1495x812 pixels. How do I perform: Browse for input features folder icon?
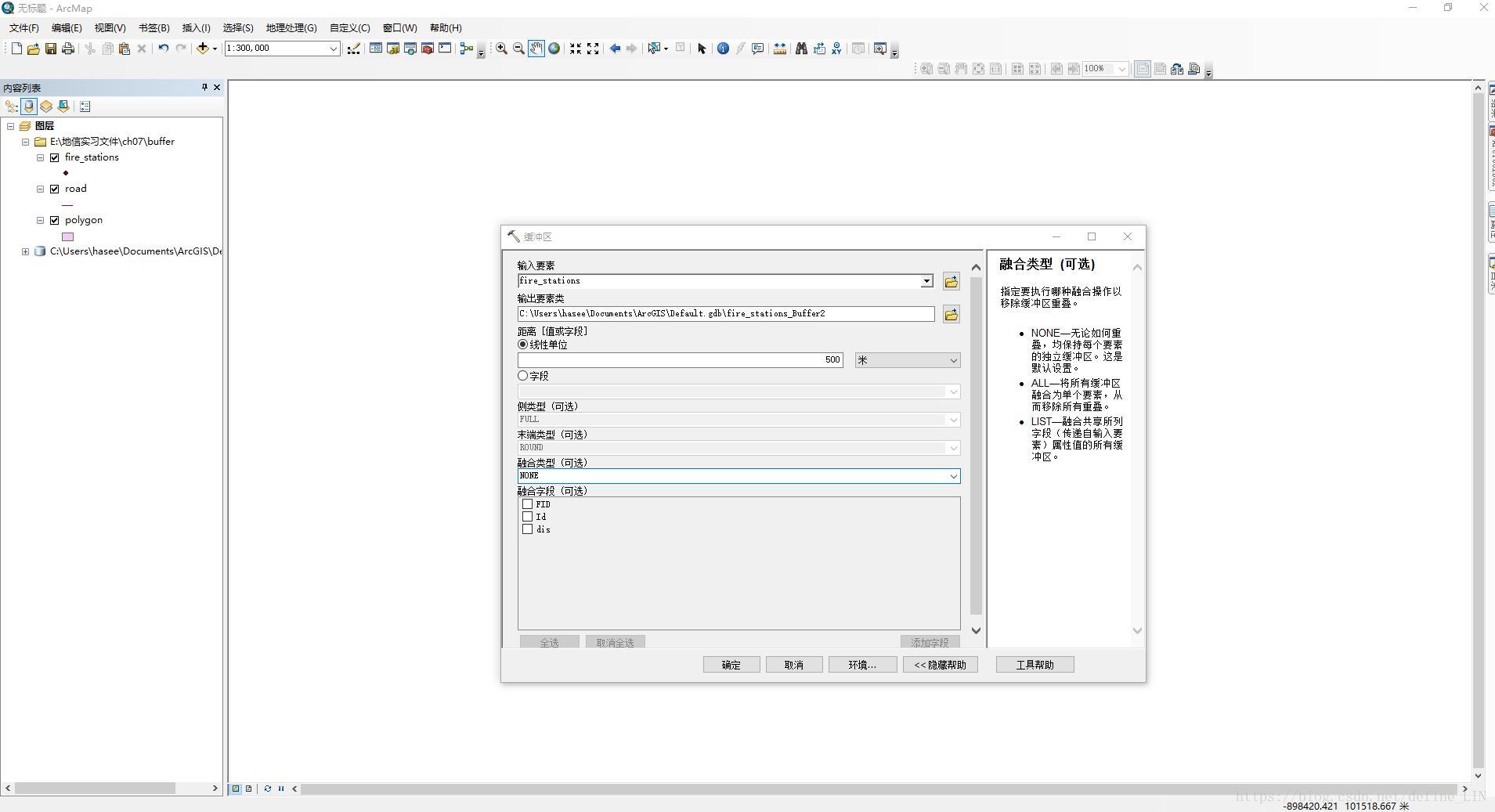coord(952,281)
